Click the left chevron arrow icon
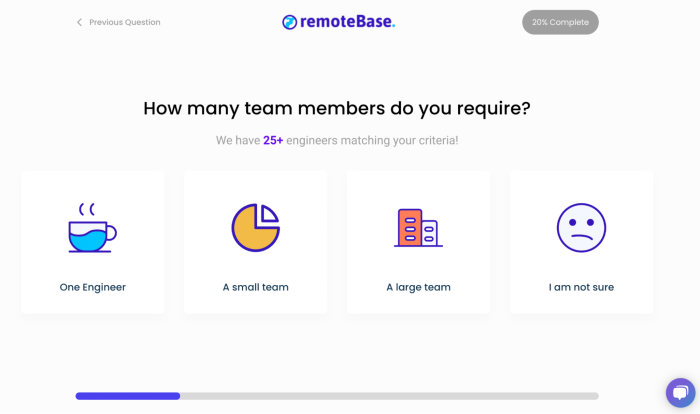This screenshot has width=700, height=414. click(79, 22)
